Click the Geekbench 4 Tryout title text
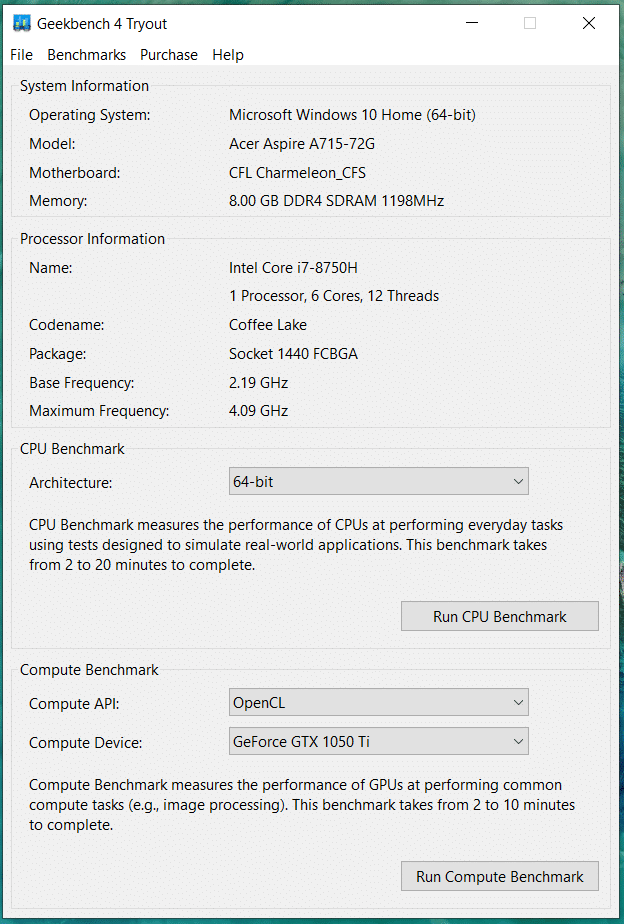 (102, 23)
